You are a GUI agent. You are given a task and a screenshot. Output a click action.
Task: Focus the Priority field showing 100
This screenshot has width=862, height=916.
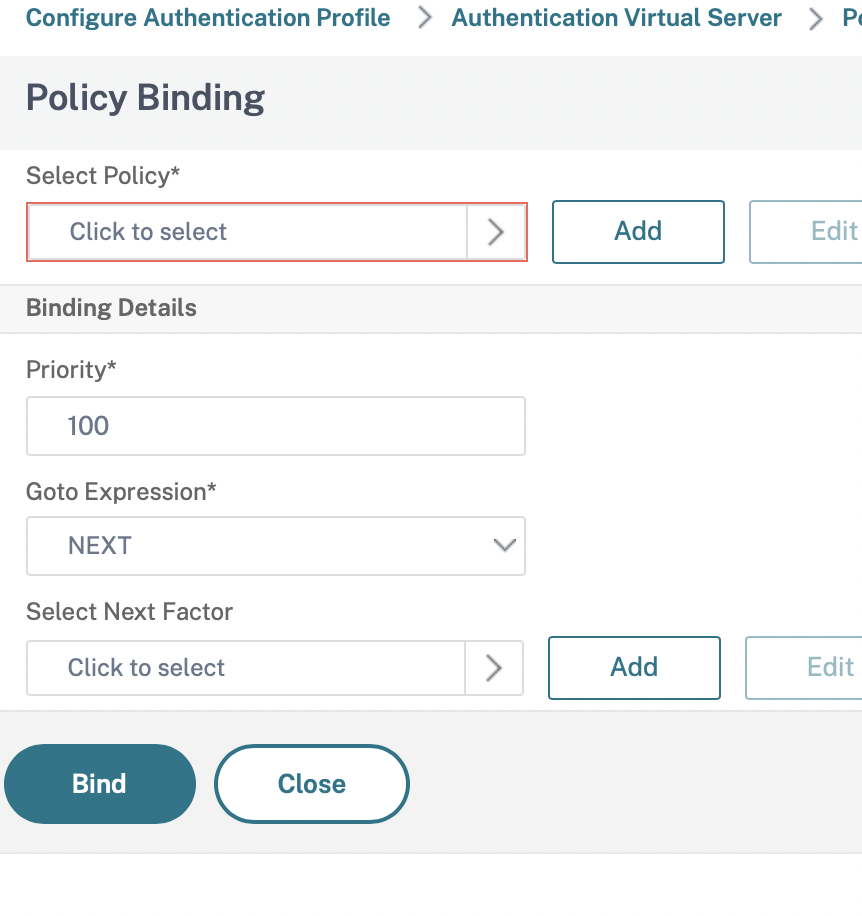coord(276,426)
